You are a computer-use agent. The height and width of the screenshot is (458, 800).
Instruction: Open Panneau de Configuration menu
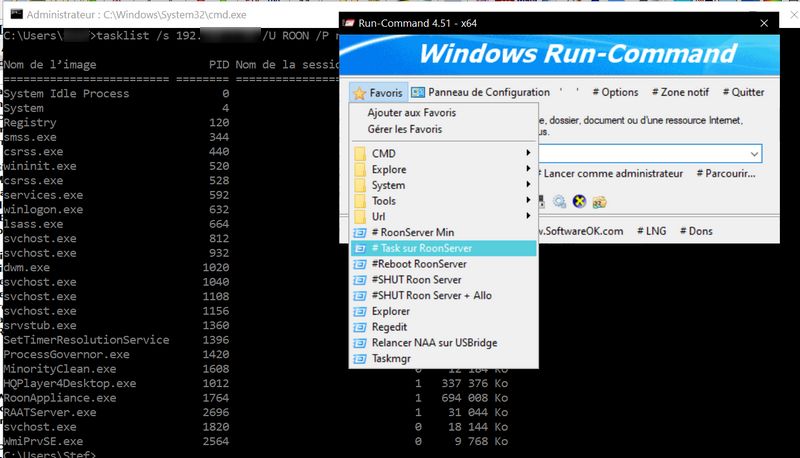481,92
